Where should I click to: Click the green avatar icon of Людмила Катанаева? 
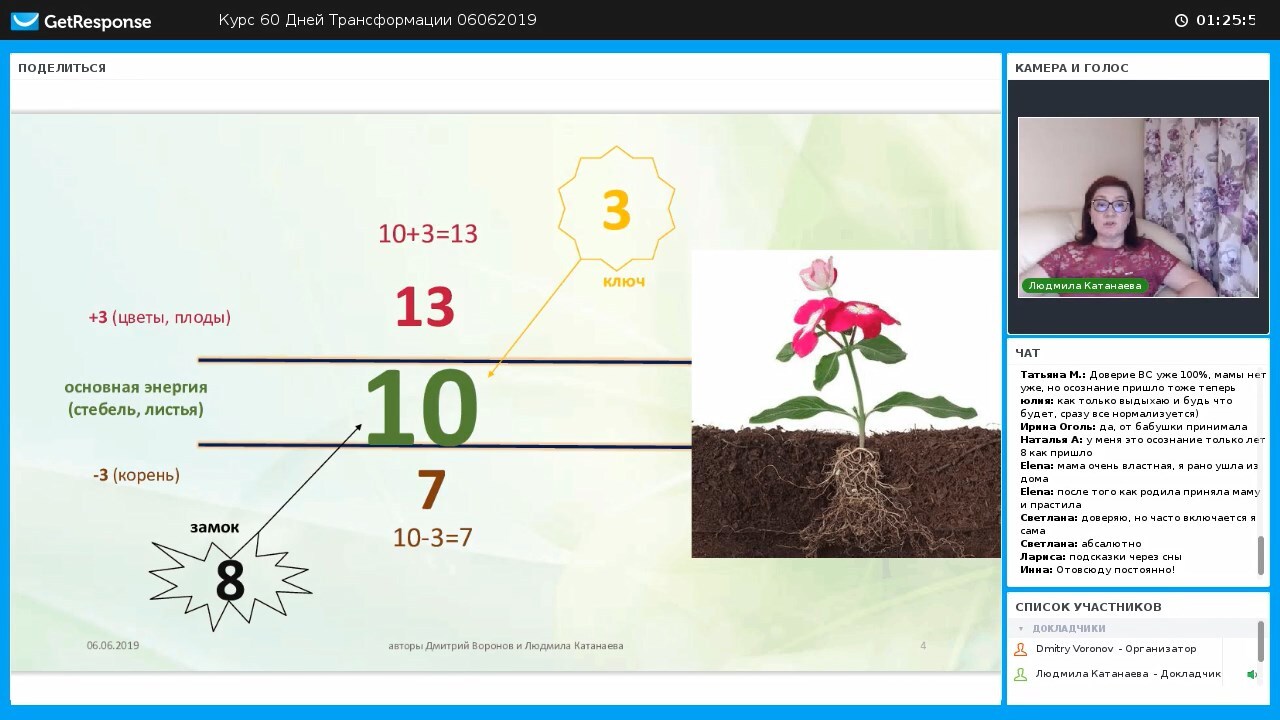point(1021,674)
